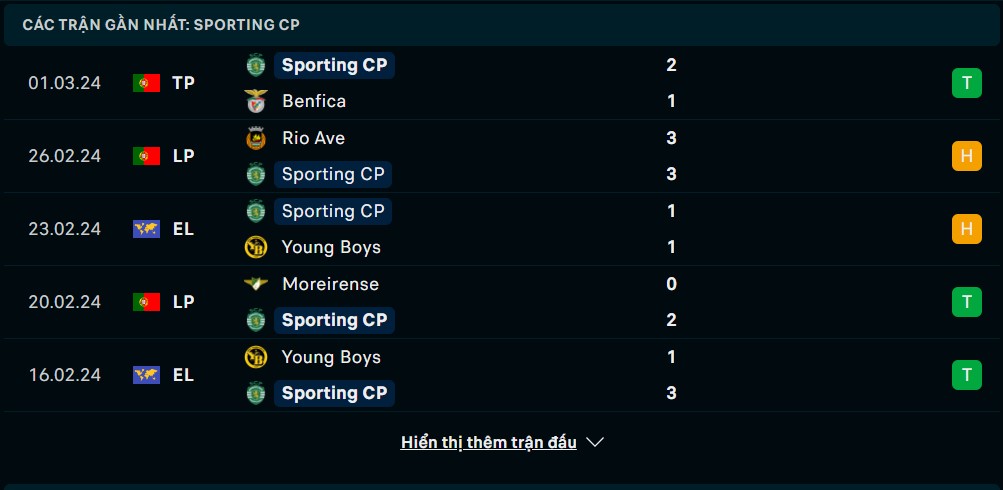Click highlighted Sporting CP in 16.02.24 match
Image resolution: width=1003 pixels, height=490 pixels.
335,393
